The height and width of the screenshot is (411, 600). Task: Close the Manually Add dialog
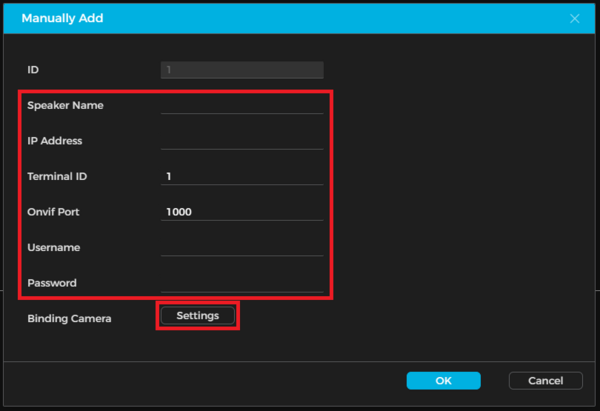pyautogui.click(x=574, y=18)
